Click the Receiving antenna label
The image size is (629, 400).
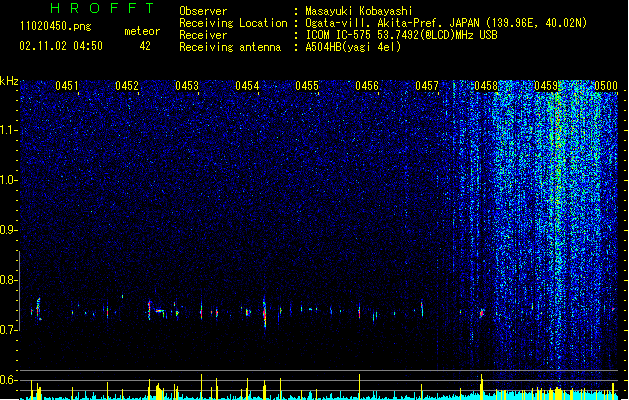click(x=230, y=47)
